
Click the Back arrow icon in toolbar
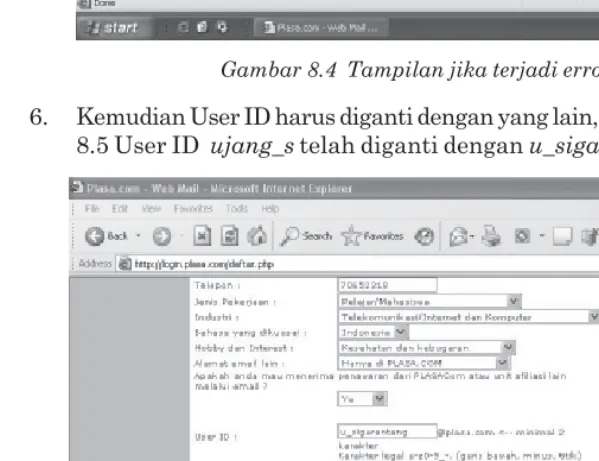pyautogui.click(x=94, y=236)
